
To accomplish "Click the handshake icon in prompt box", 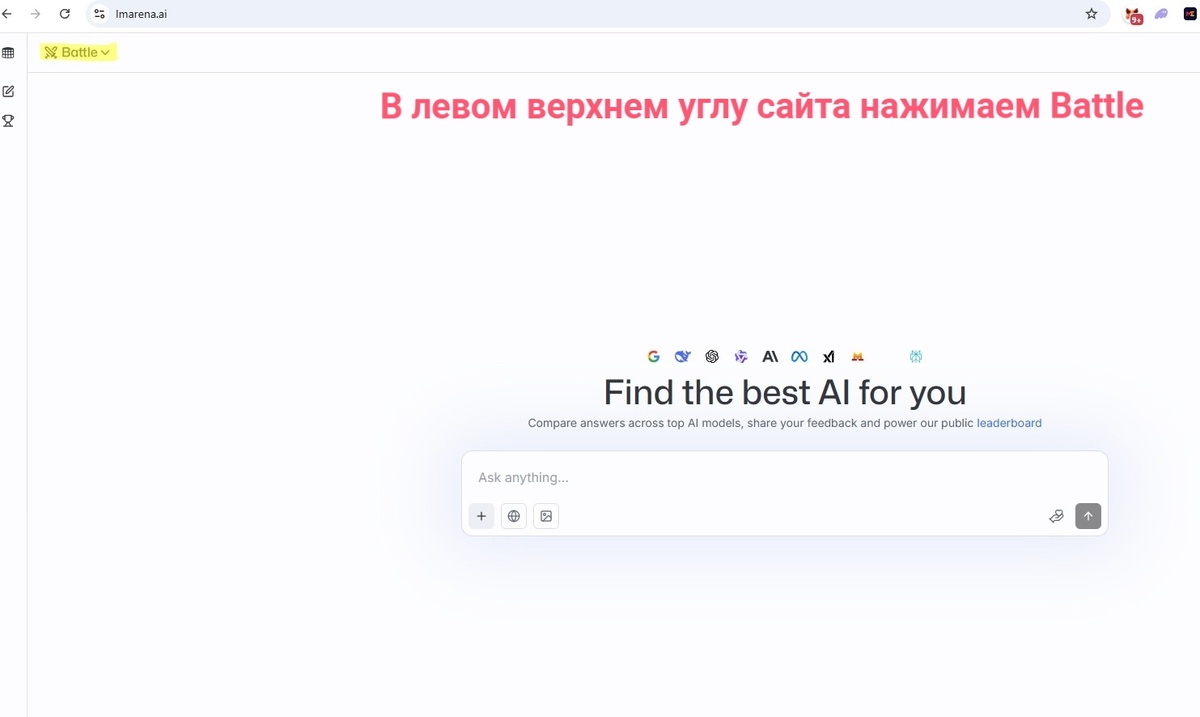I will 1056,516.
